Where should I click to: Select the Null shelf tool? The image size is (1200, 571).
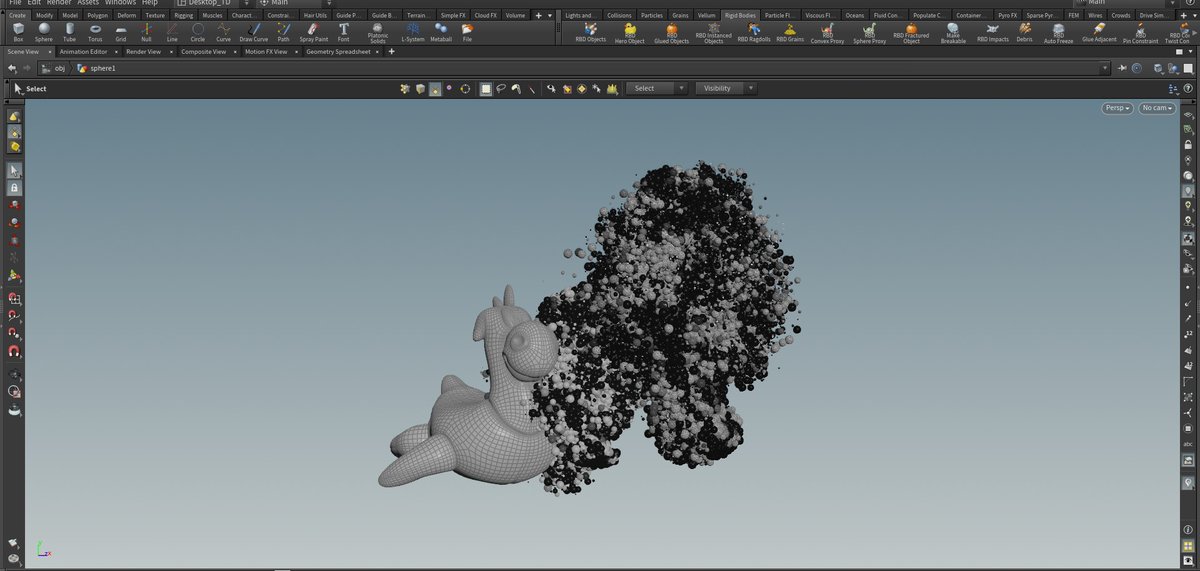coord(146,32)
